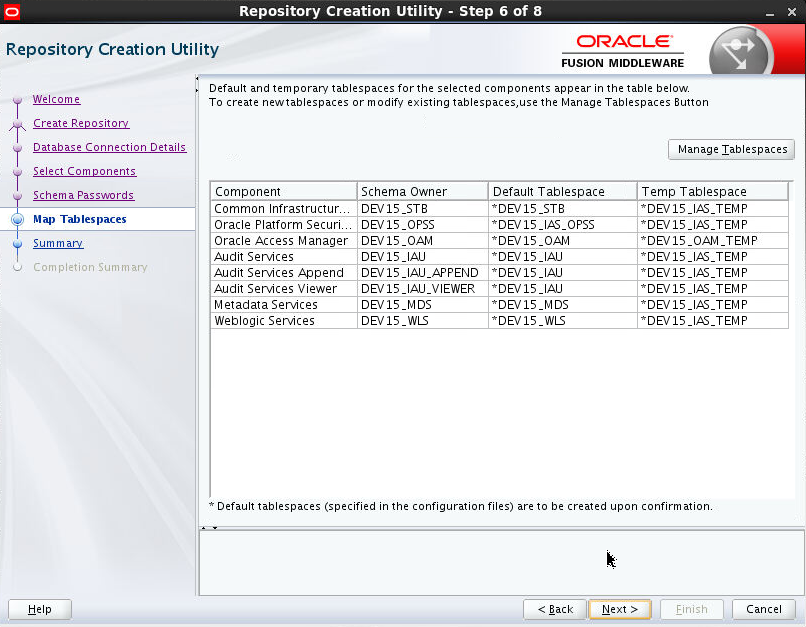
Task: Open default tablespace dropdown *DEV15_IAS_OPSS
Action: (562, 225)
